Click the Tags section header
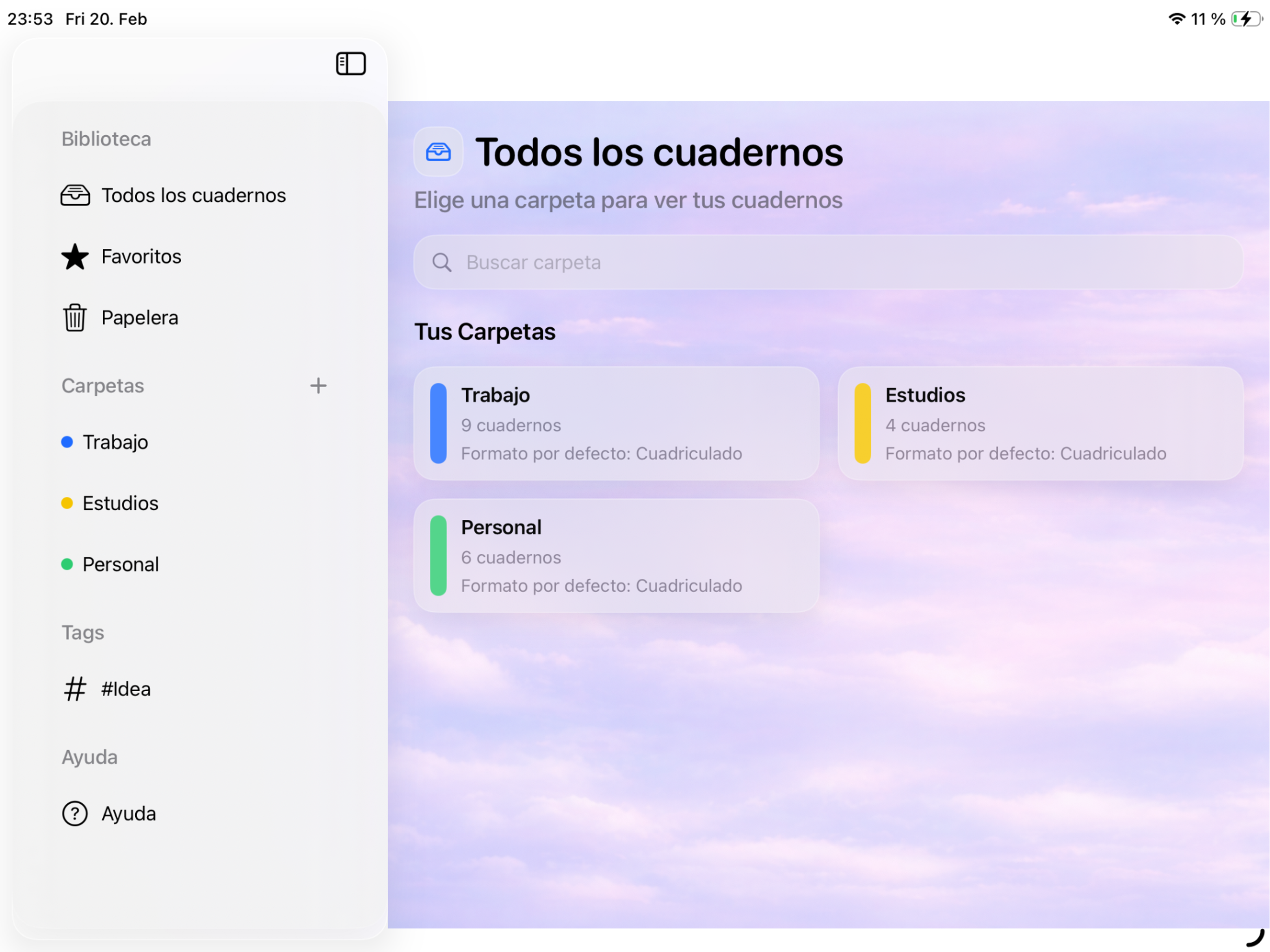The width and height of the screenshot is (1270, 952). 83,633
